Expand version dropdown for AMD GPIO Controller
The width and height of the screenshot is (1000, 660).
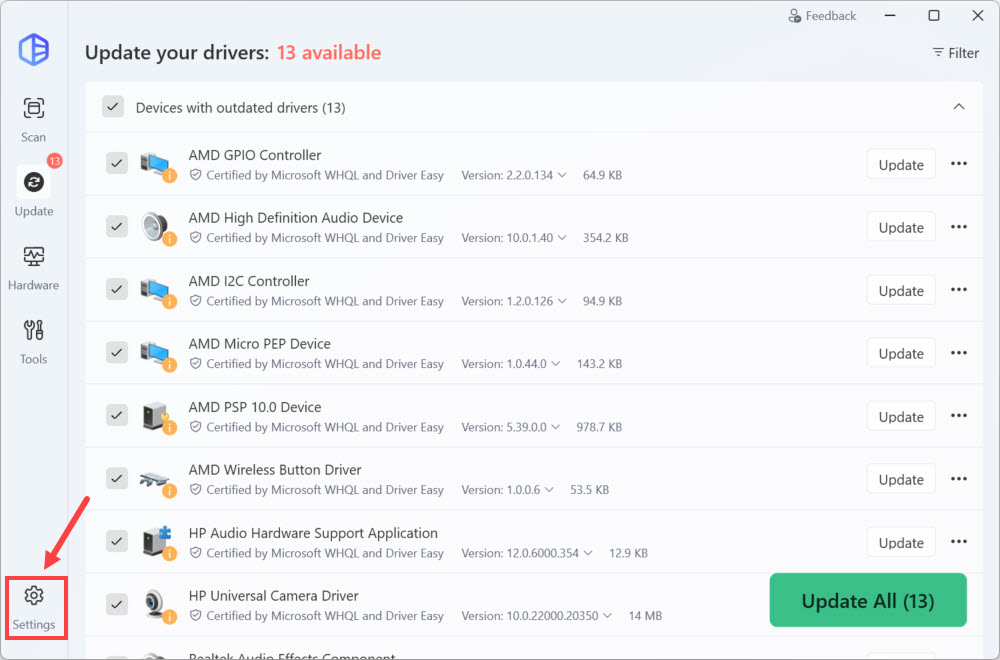point(562,175)
